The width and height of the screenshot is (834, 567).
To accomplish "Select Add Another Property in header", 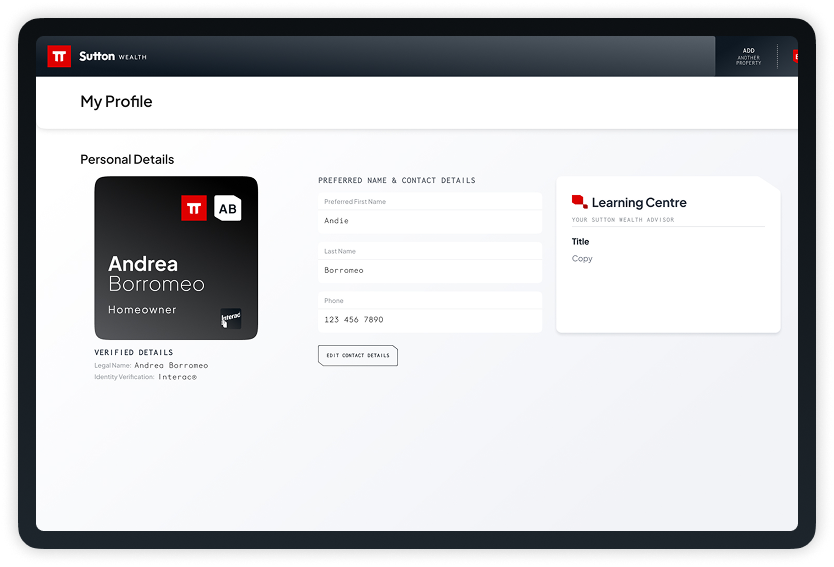I will [x=748, y=56].
